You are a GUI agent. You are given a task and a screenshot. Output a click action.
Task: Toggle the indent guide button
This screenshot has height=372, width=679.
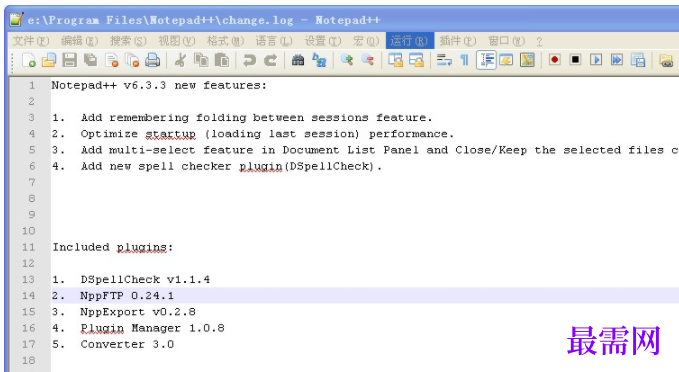coord(486,60)
